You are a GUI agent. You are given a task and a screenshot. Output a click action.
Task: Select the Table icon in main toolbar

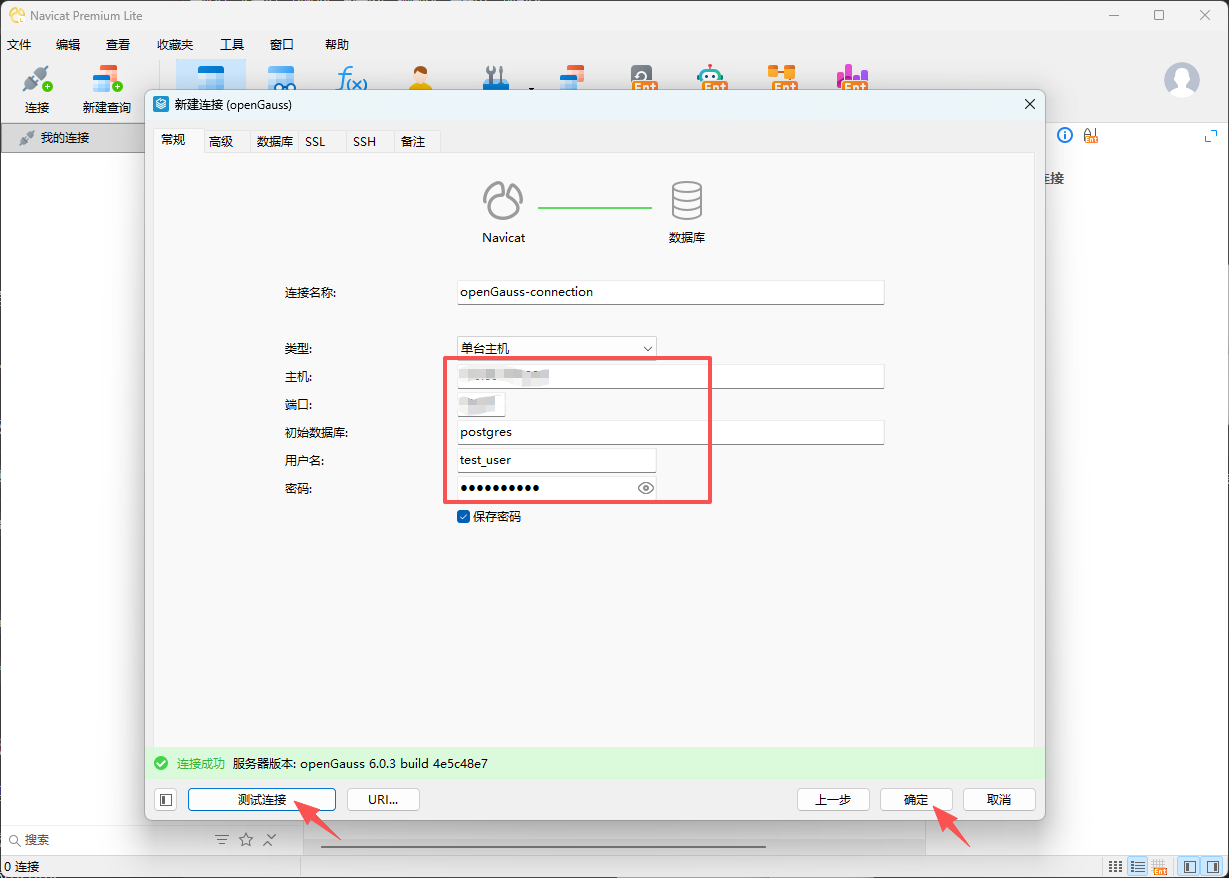coord(211,78)
